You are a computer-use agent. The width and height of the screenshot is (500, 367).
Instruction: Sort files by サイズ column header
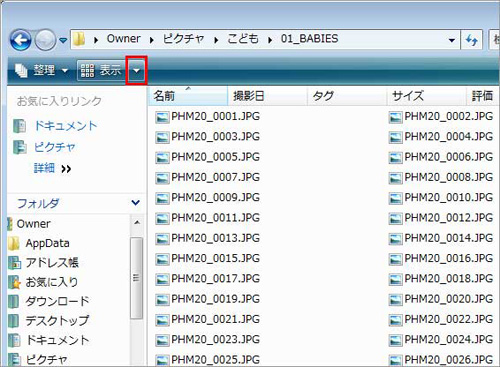(426, 96)
